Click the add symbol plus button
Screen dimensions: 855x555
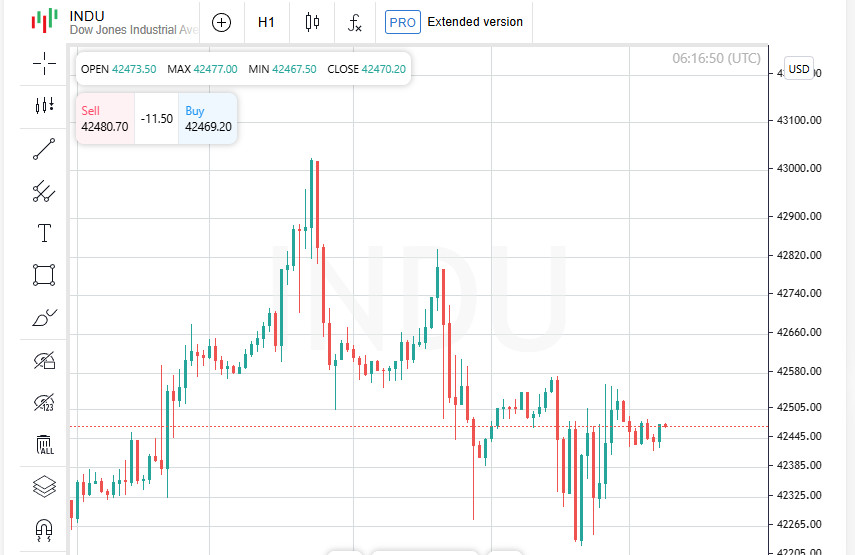coord(222,22)
